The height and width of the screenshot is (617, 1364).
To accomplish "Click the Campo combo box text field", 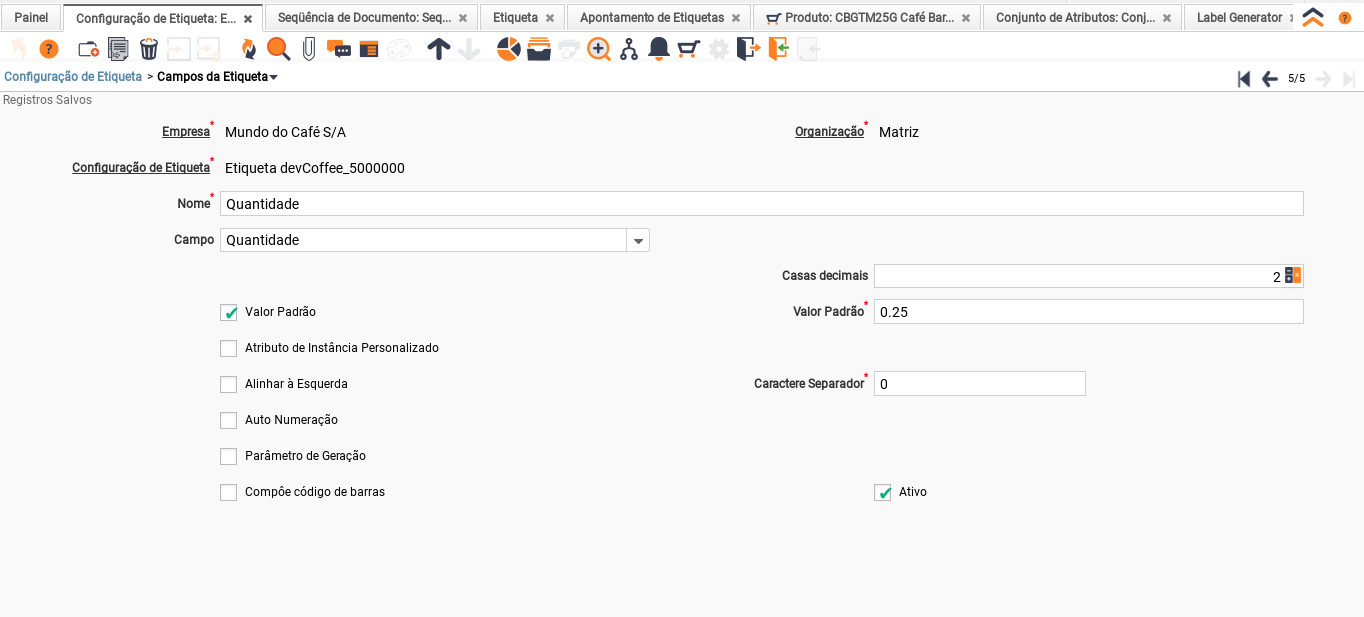I will [423, 240].
